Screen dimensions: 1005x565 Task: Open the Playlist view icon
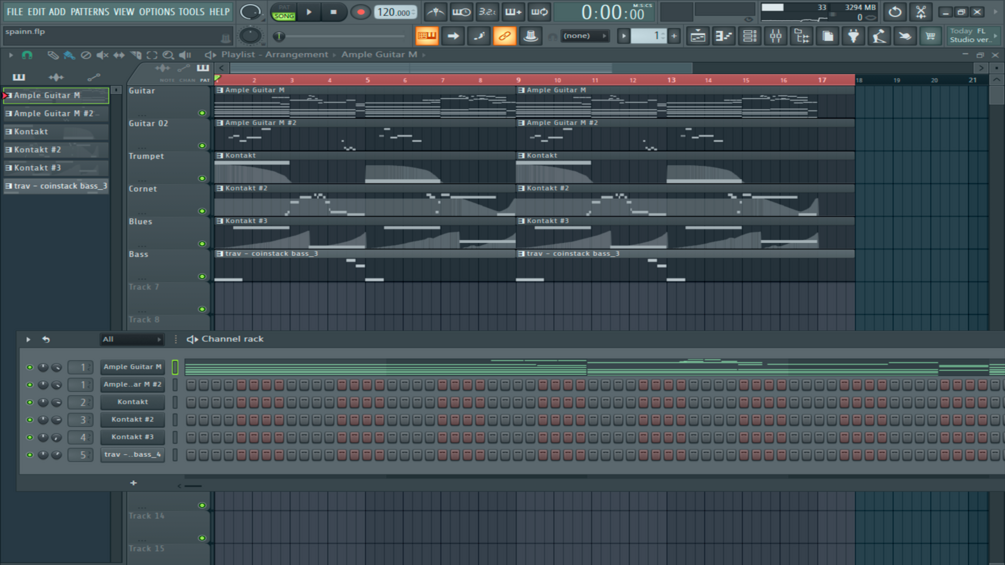click(697, 37)
